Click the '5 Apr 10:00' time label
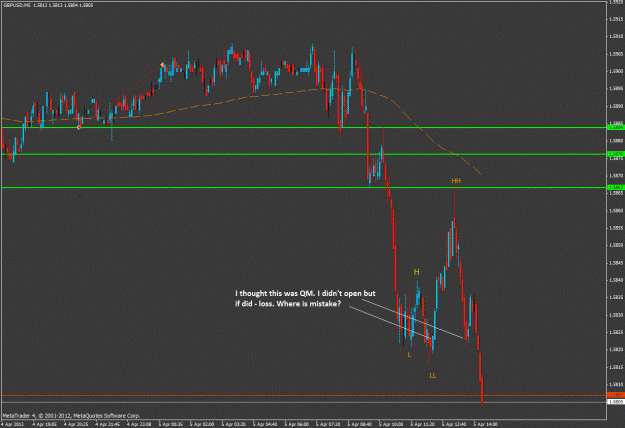This screenshot has width=625, height=428. click(x=392, y=424)
